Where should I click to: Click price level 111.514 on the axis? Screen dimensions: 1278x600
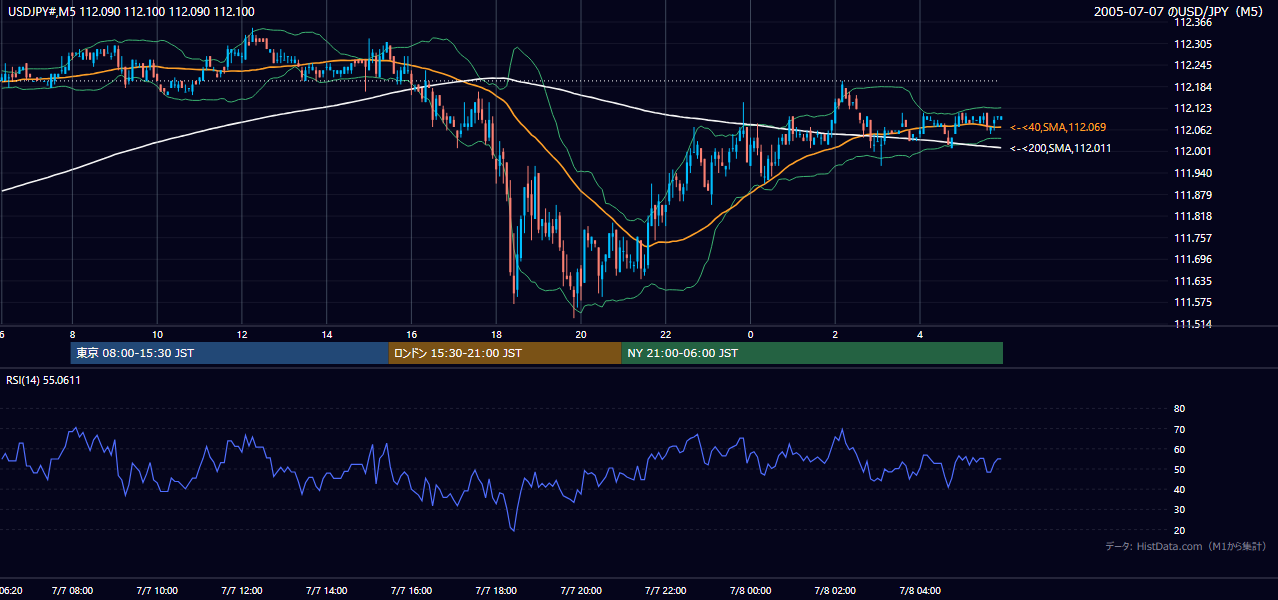1193,324
